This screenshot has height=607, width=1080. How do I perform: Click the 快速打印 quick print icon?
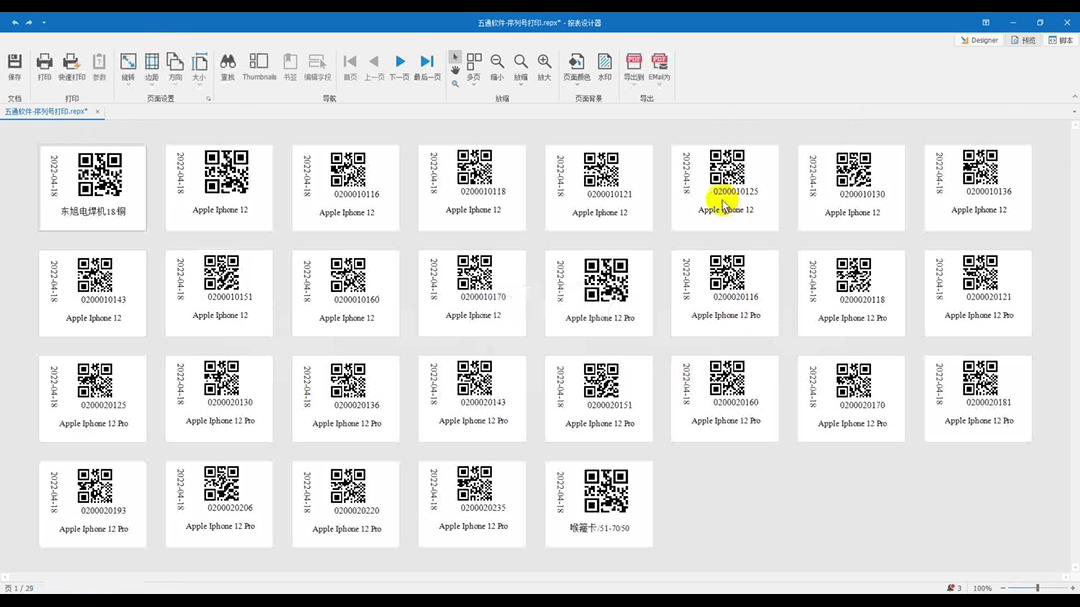(71, 62)
